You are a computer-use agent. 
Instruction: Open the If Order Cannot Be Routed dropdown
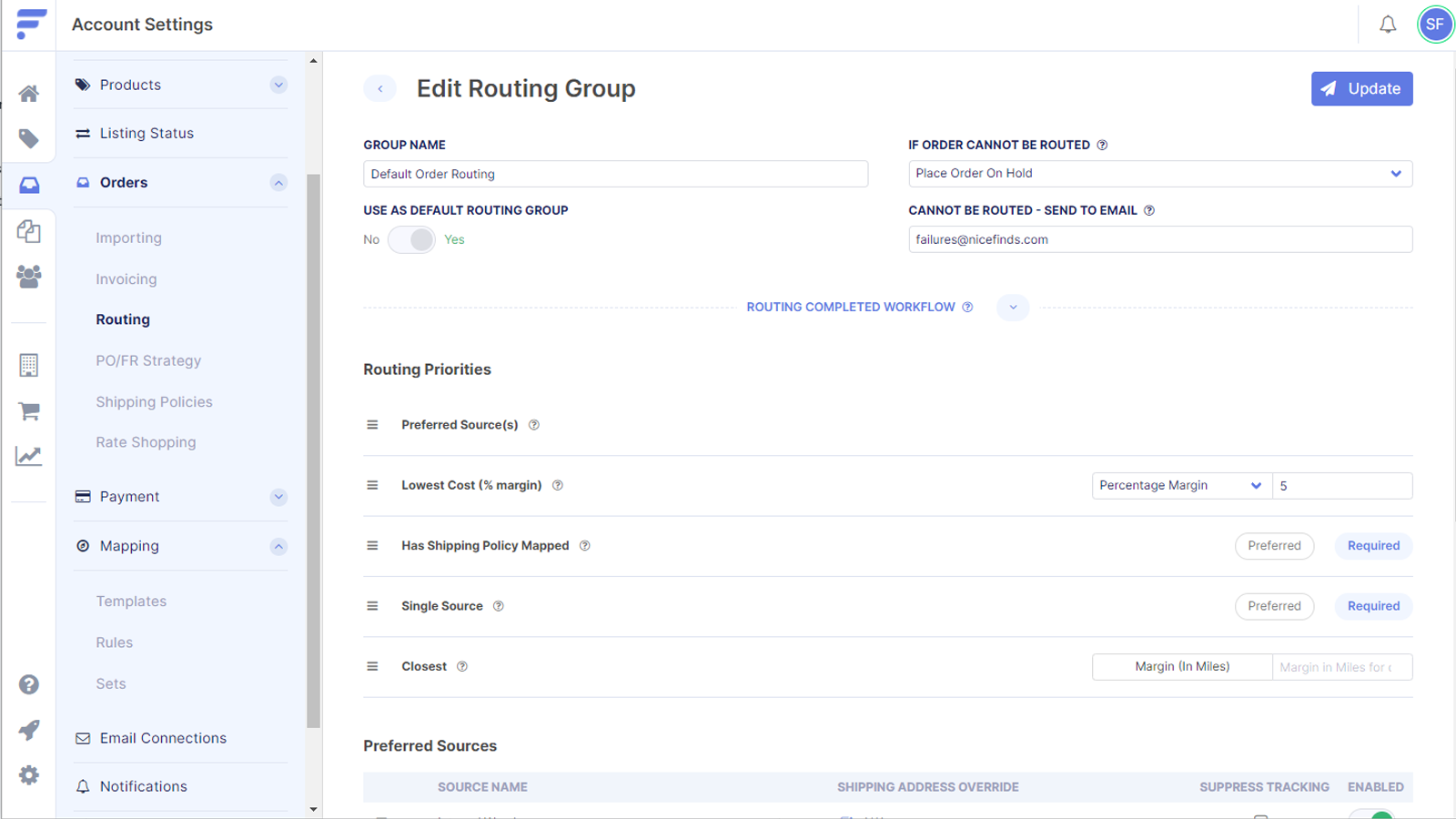pos(1159,173)
